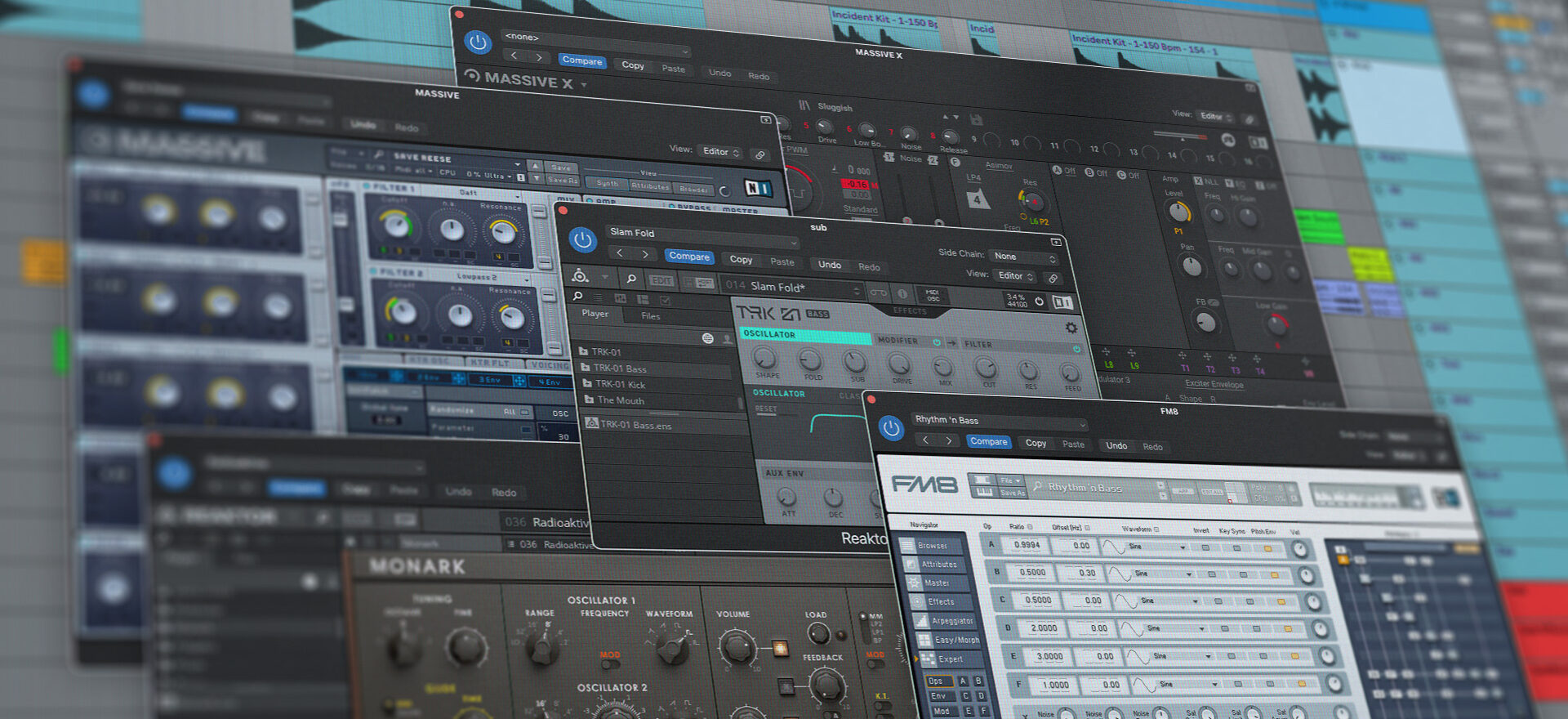The image size is (1568, 719).
Task: Toggle Pitch Env checkbox for FM8 operator C
Action: pos(1281,602)
